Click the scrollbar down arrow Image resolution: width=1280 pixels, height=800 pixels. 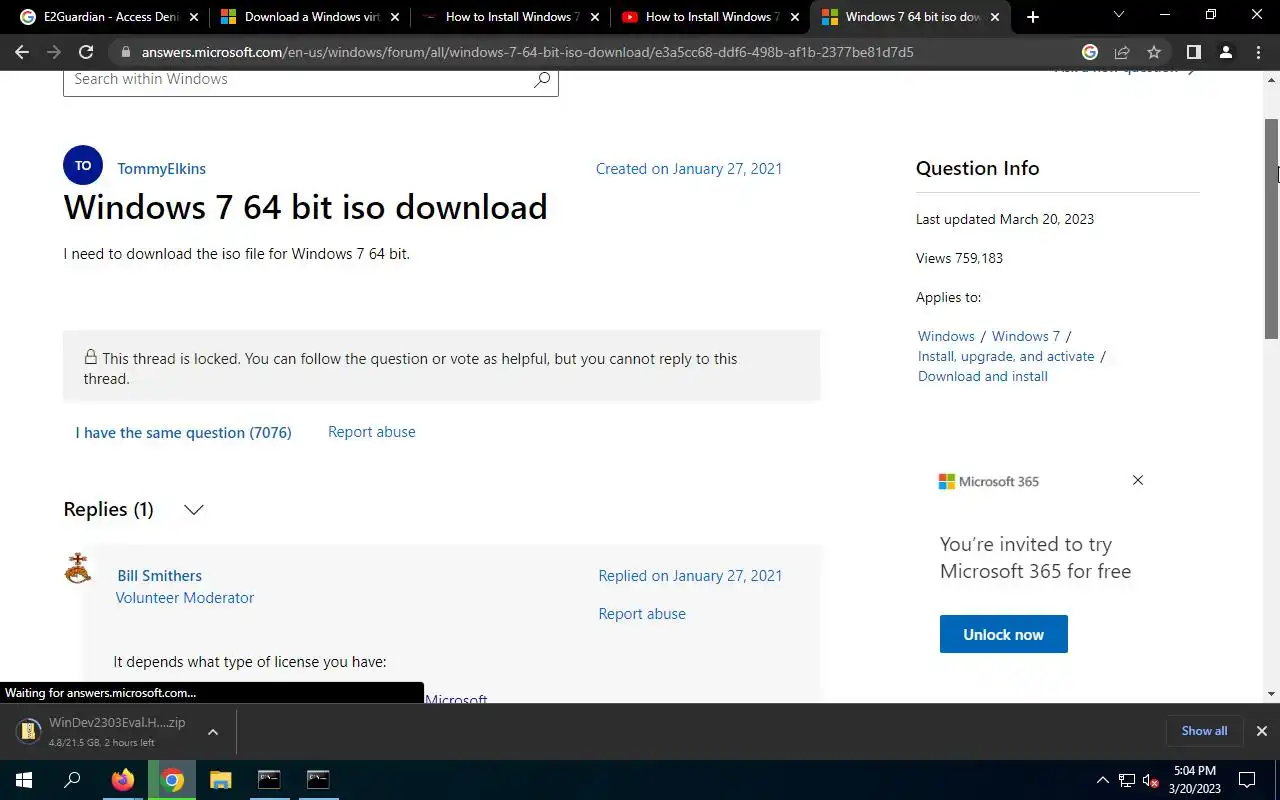tap(1272, 694)
